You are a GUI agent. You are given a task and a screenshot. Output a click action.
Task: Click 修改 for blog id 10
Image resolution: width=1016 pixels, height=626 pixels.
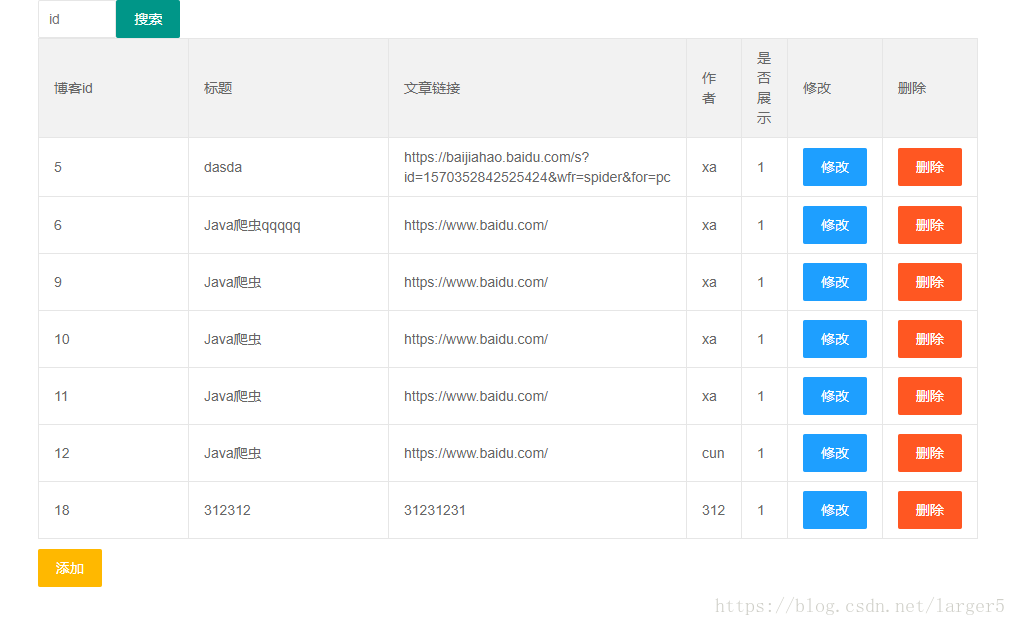pos(834,338)
